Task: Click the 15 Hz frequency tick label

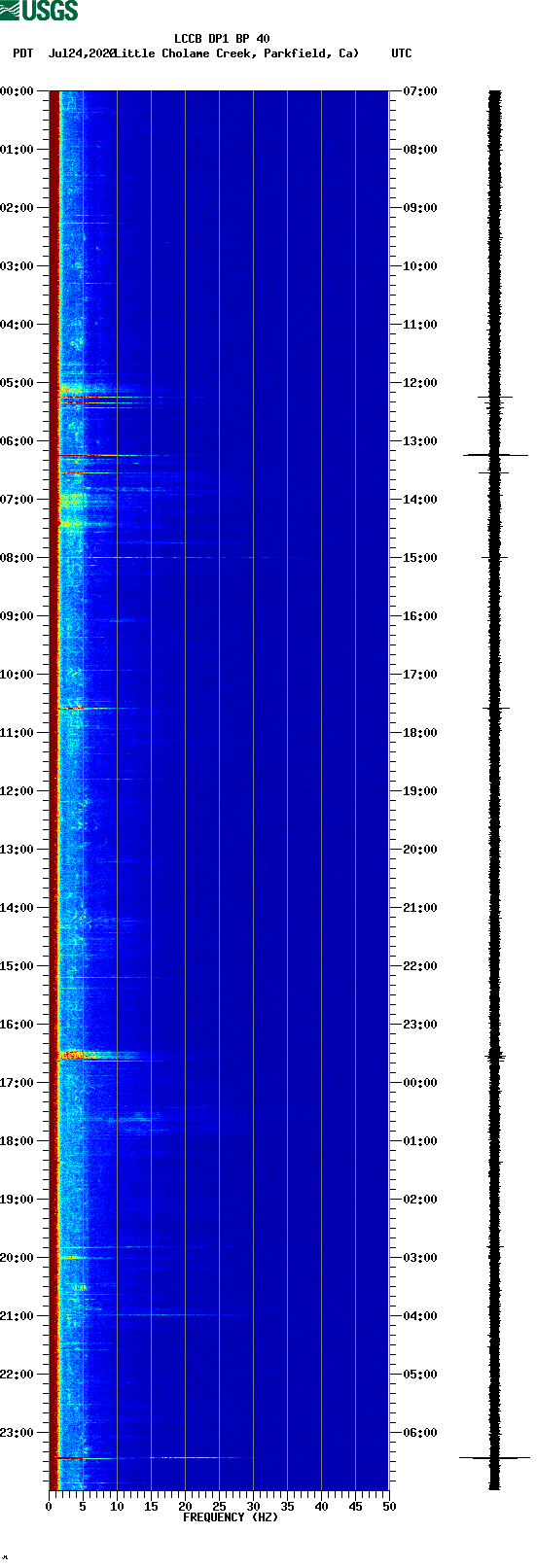Action: [x=151, y=1507]
